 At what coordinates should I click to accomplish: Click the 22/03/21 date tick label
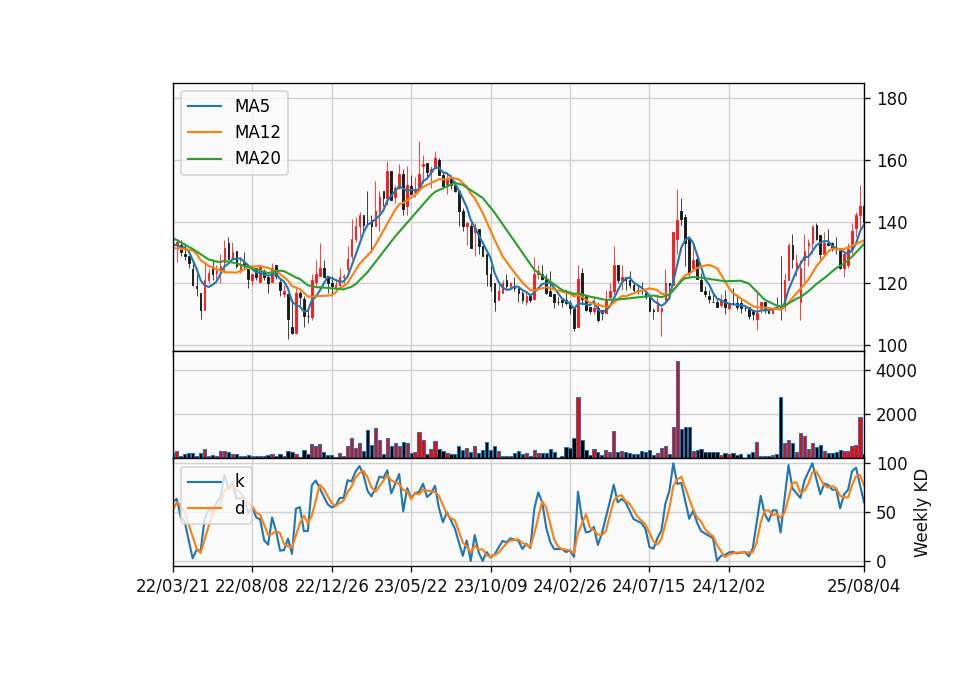pos(173,587)
